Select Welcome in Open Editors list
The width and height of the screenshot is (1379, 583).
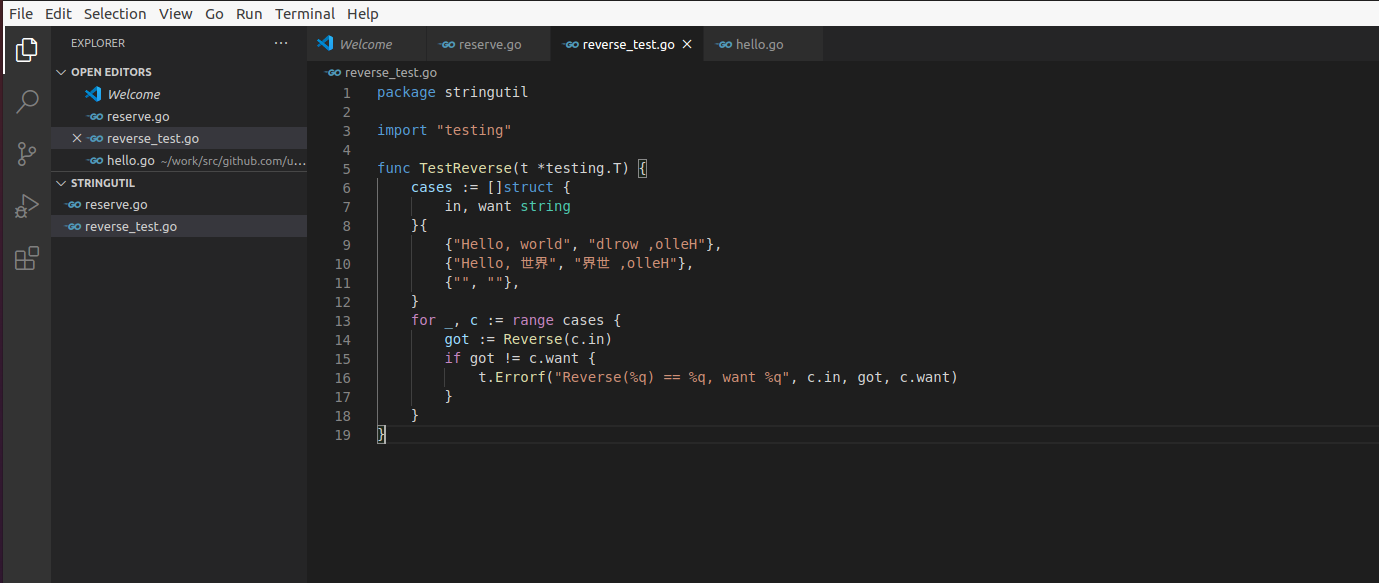(x=179, y=94)
